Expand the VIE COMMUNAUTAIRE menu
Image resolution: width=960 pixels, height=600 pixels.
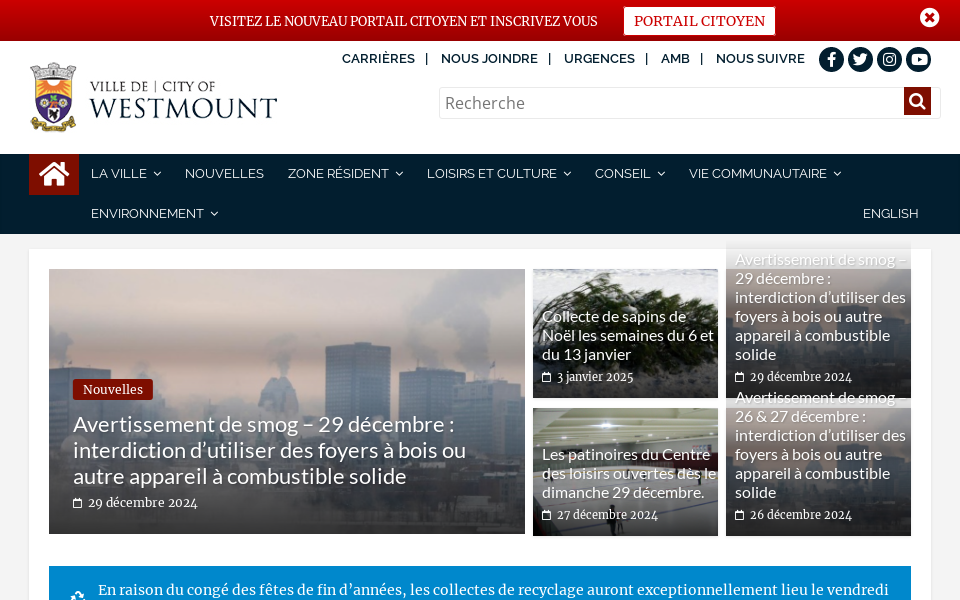(x=757, y=173)
